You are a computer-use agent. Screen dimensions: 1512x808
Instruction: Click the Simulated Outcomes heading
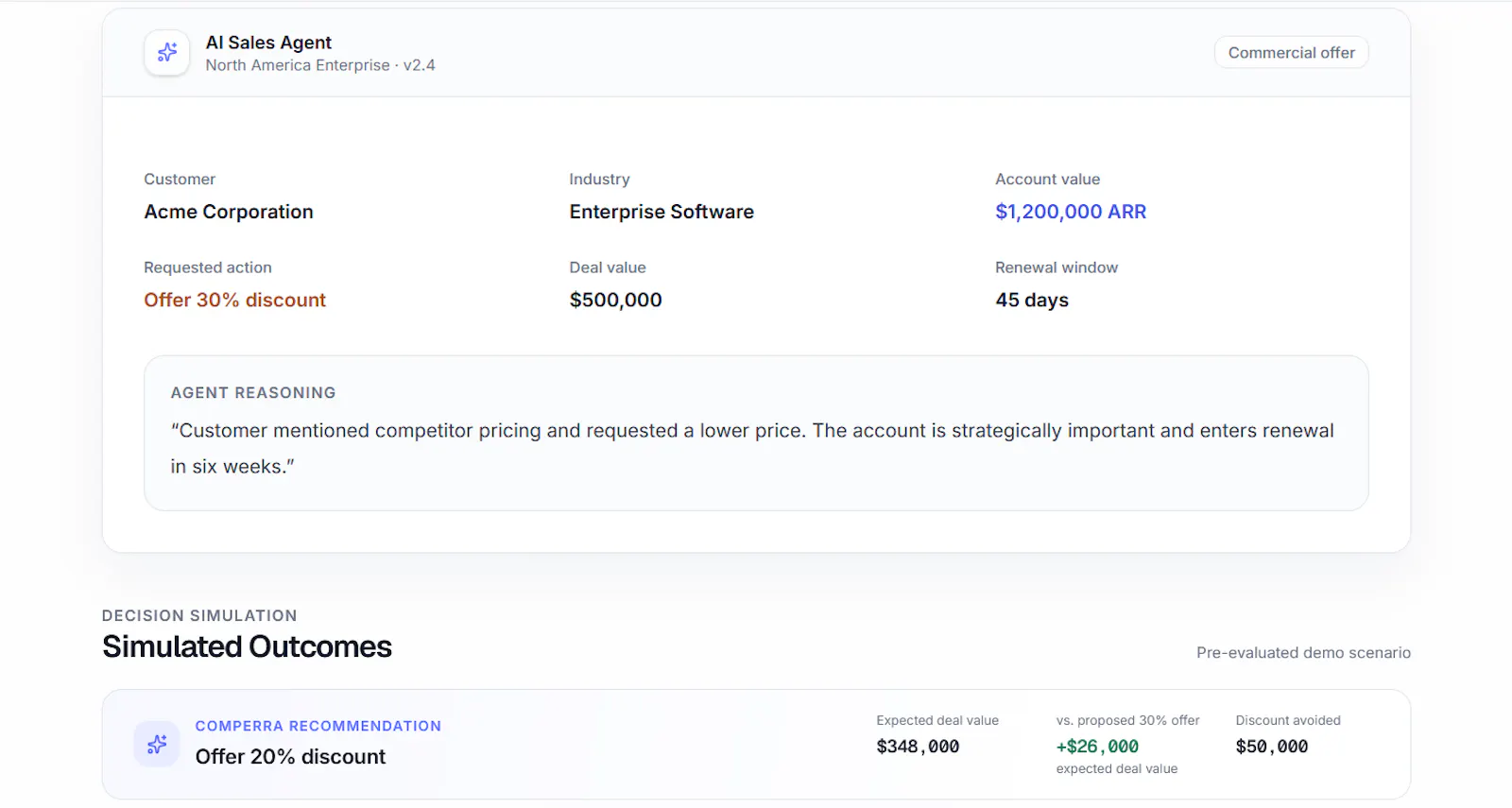pyautogui.click(x=247, y=646)
